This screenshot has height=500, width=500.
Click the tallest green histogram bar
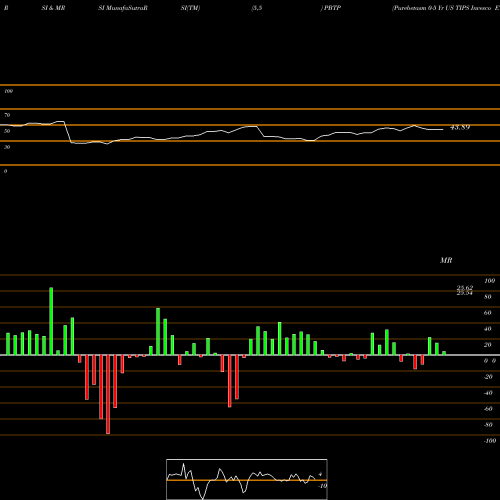pyautogui.click(x=51, y=321)
